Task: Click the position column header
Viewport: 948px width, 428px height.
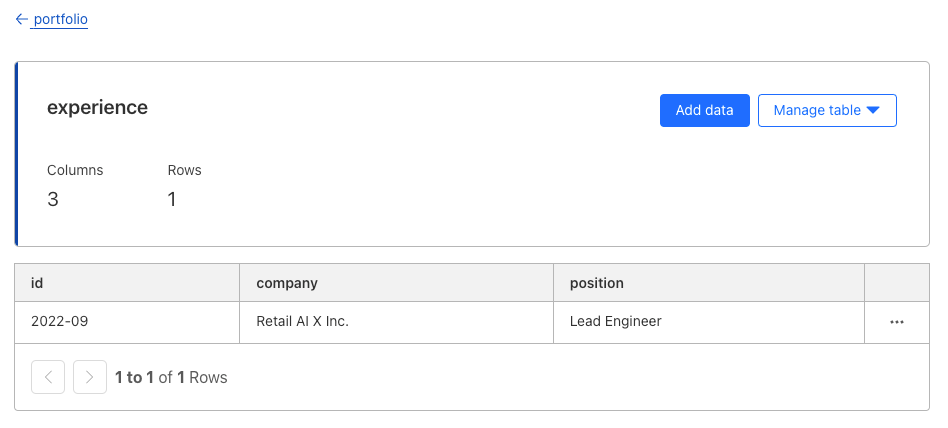Action: pyautogui.click(x=709, y=283)
